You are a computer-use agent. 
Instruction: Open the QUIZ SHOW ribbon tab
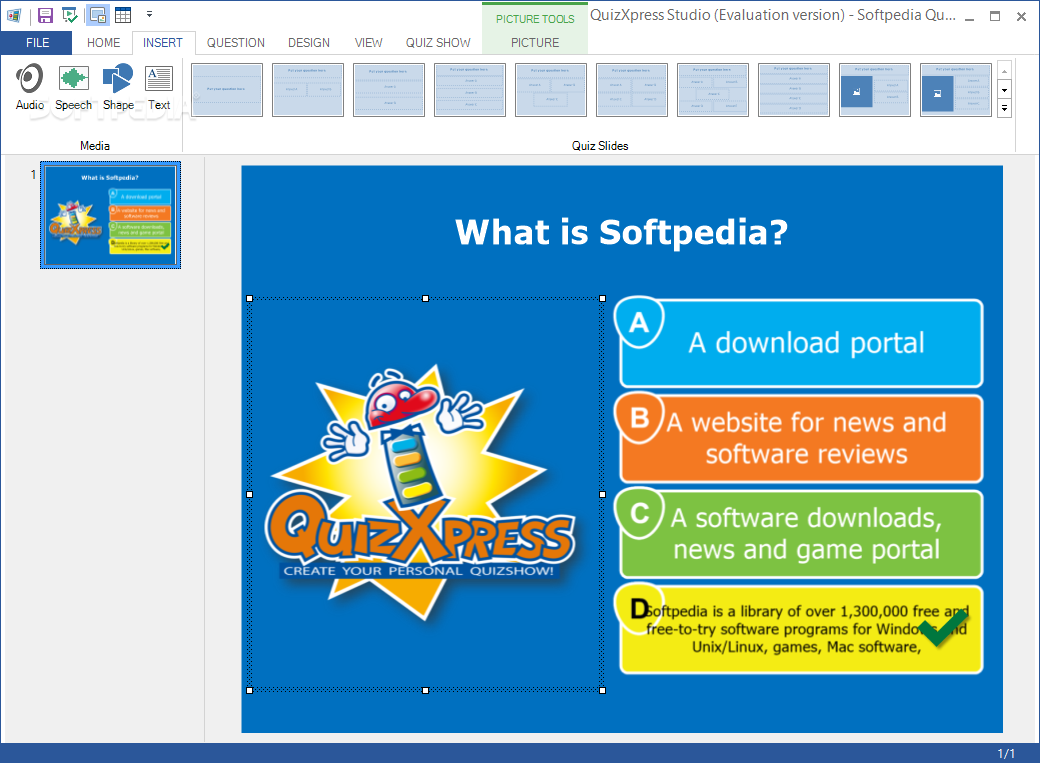pos(438,42)
